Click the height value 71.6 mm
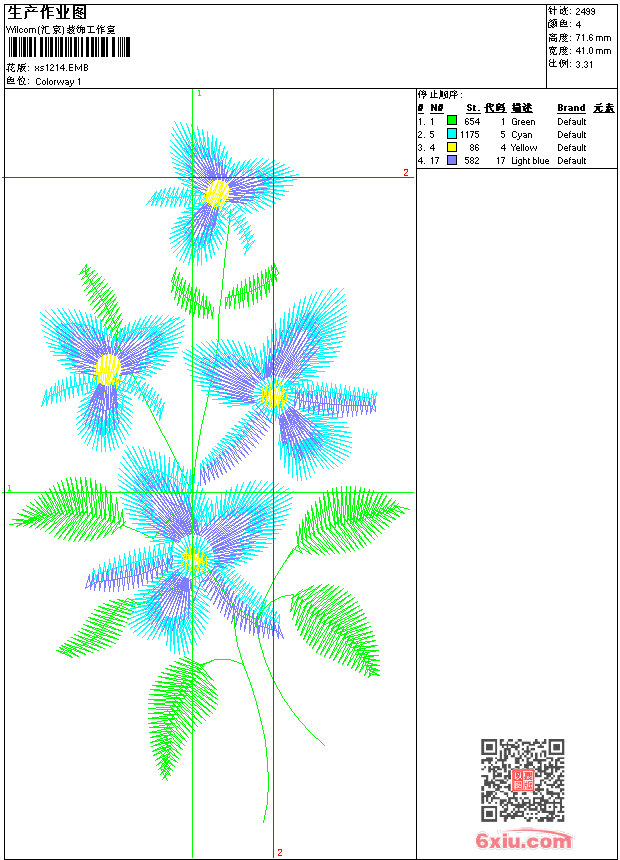Viewport: 620px width, 860px height. [x=593, y=38]
